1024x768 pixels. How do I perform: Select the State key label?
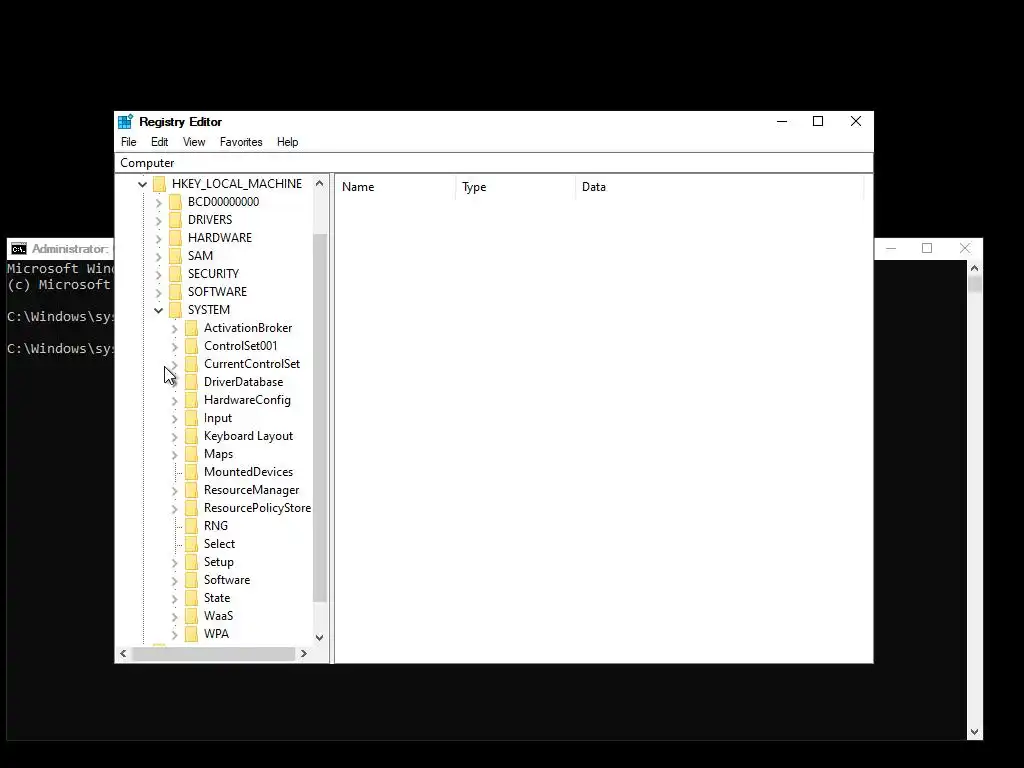217,598
